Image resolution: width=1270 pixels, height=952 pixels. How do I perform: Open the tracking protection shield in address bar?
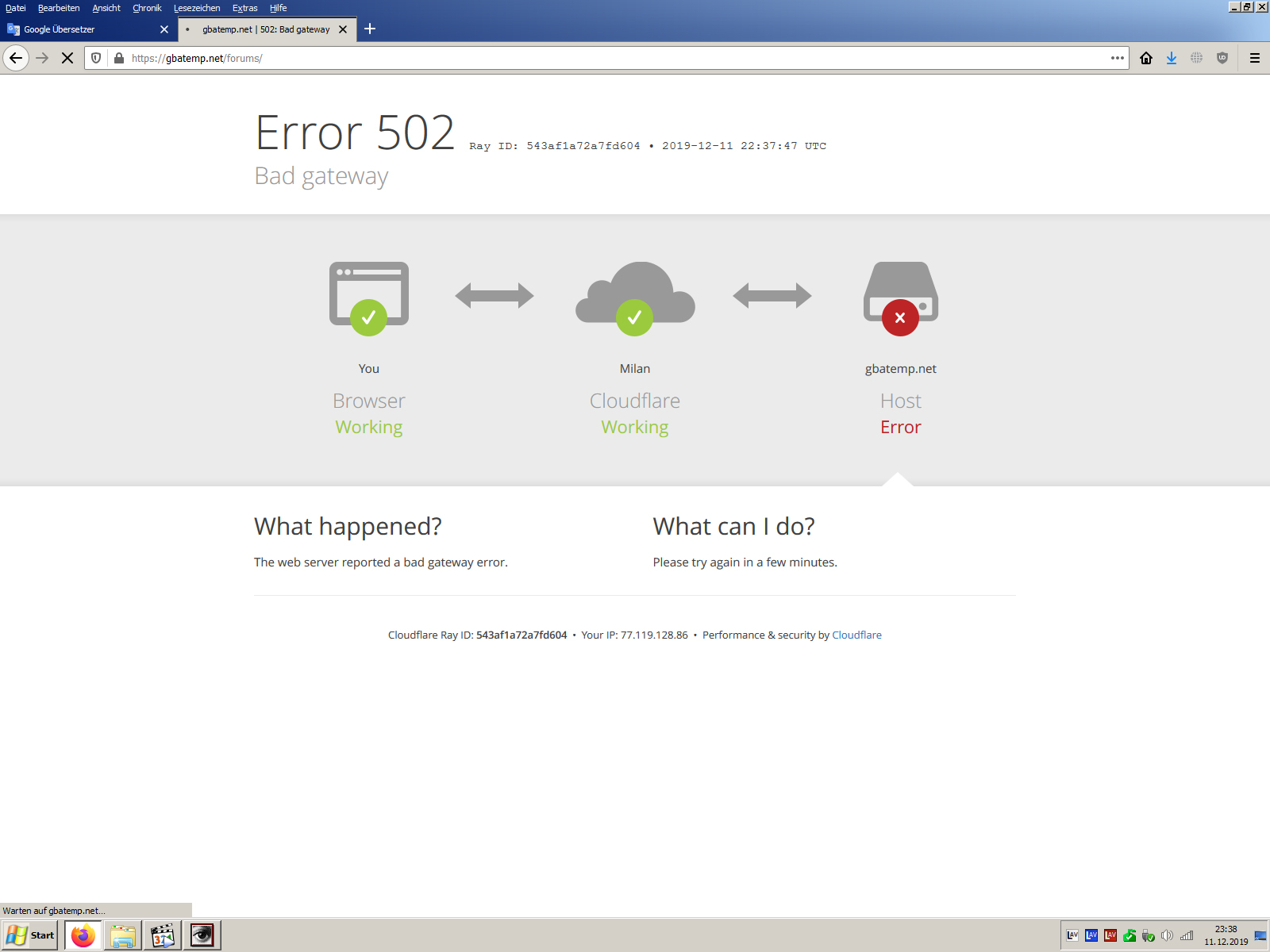click(x=96, y=58)
